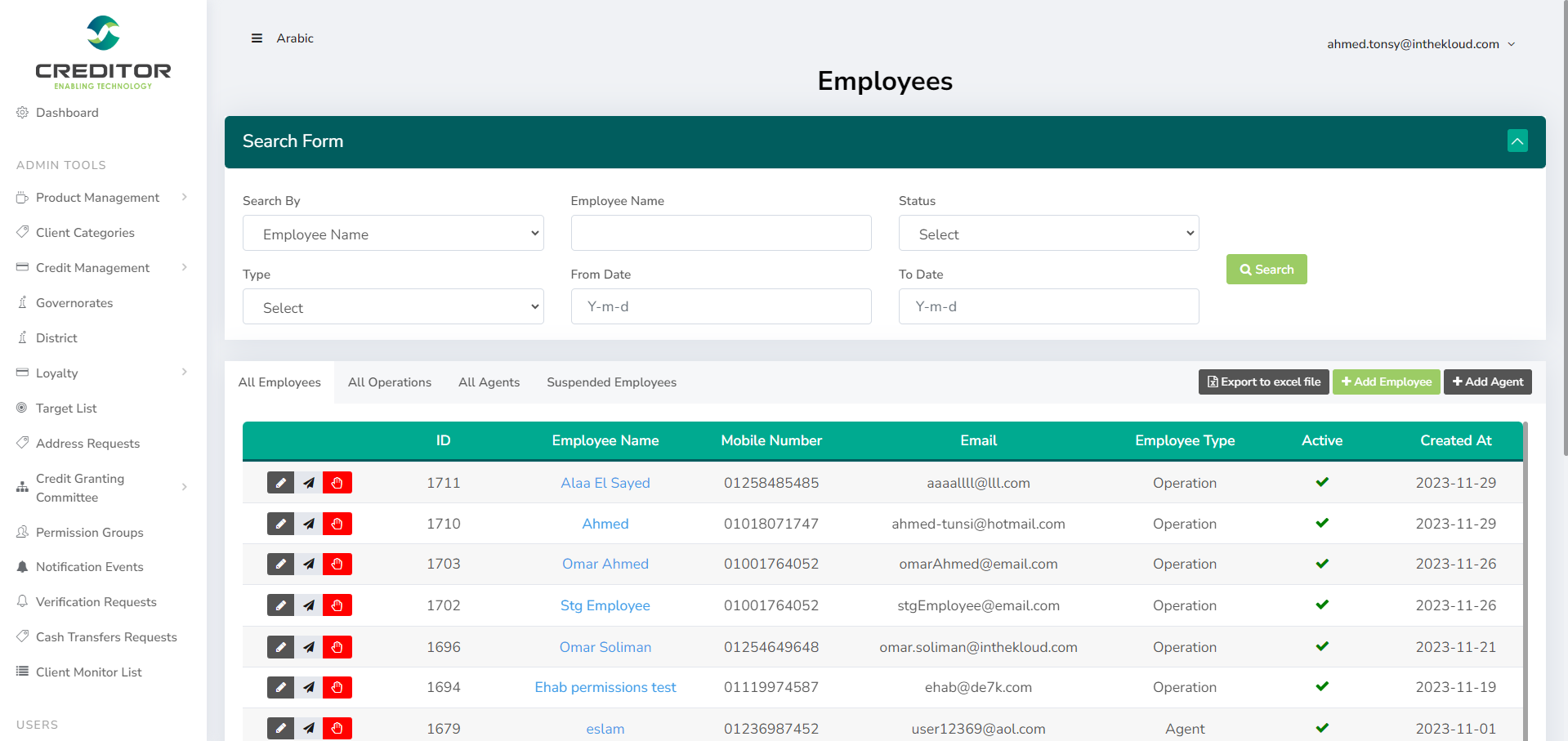The image size is (1568, 741).
Task: Click the paper plane icon for Ehab permissions test
Action: click(309, 687)
